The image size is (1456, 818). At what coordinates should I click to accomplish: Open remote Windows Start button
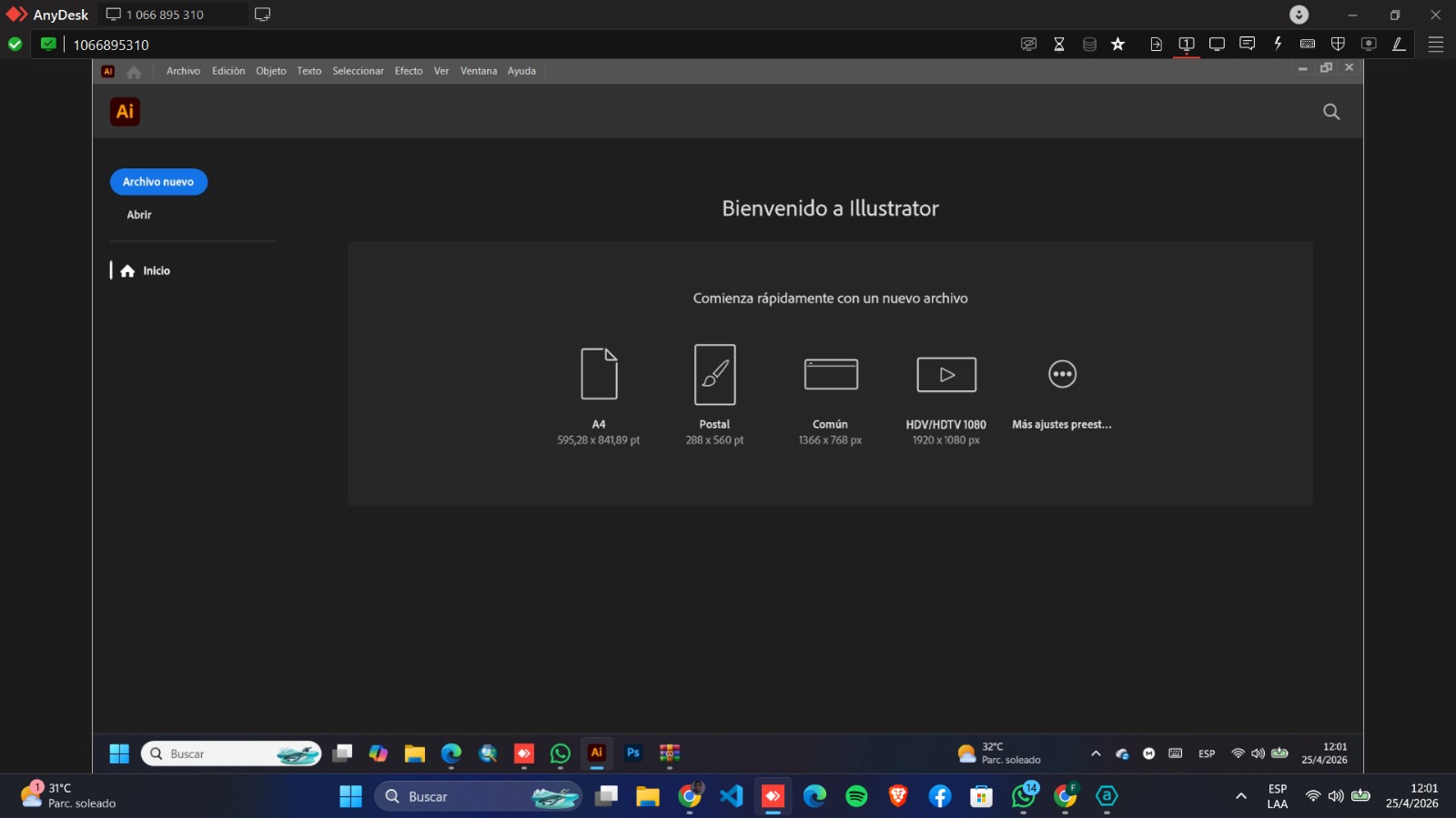[x=119, y=753]
